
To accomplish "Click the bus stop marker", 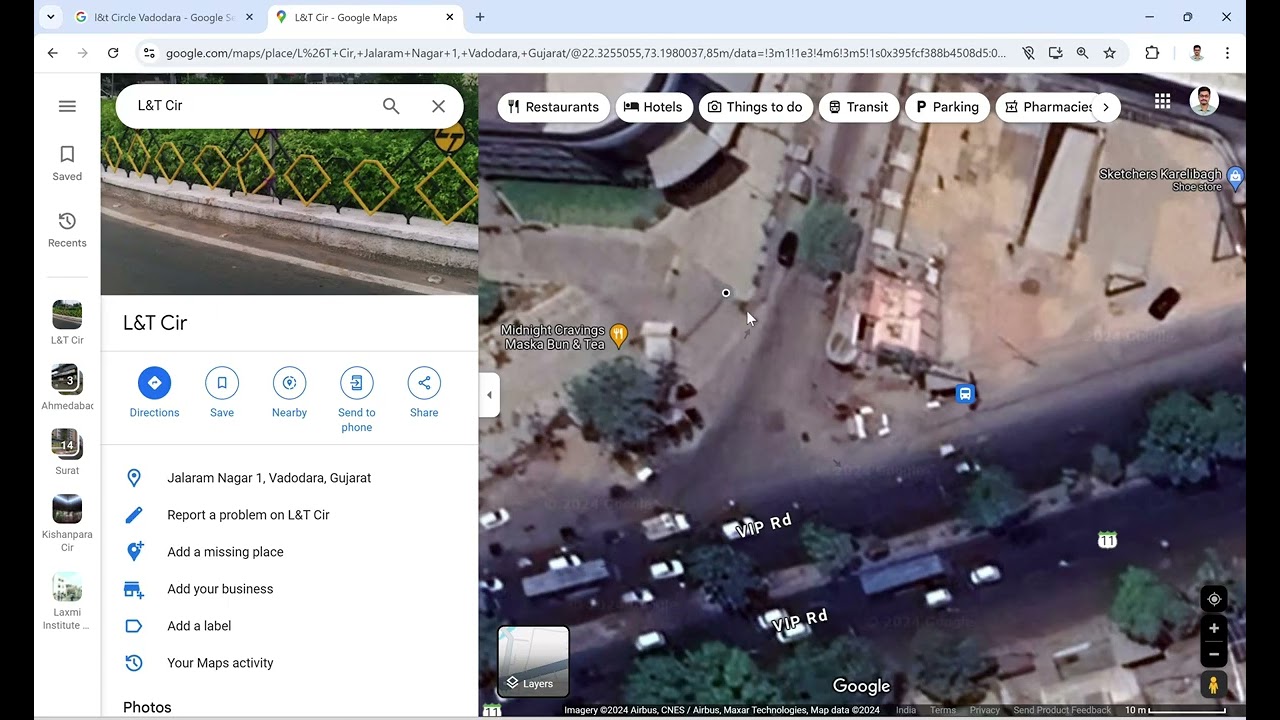I will click(965, 394).
